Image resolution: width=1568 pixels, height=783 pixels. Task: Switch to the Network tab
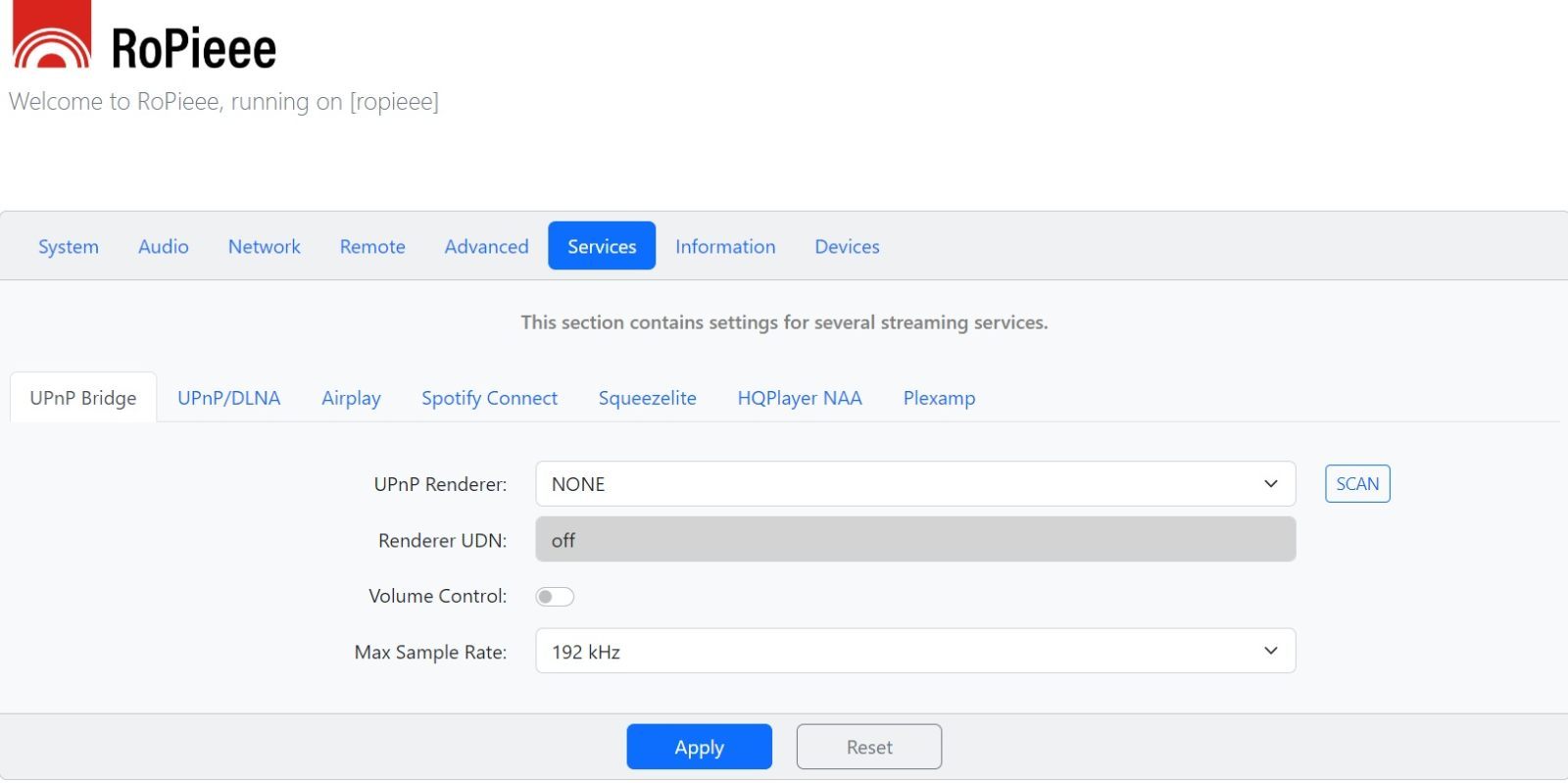[x=265, y=246]
